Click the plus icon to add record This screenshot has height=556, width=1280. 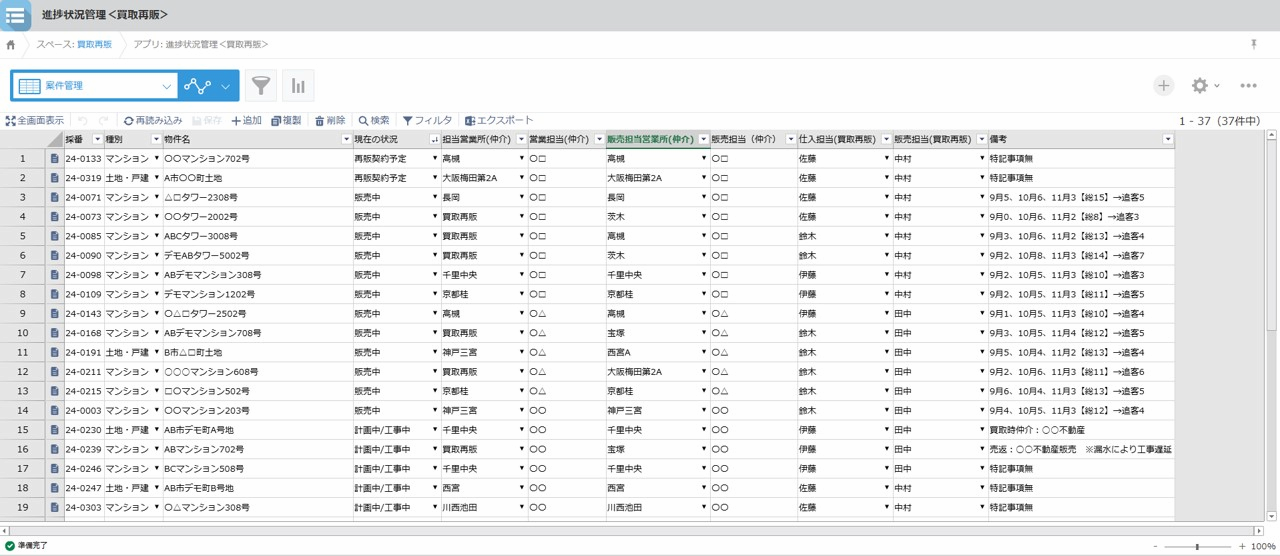(1163, 86)
